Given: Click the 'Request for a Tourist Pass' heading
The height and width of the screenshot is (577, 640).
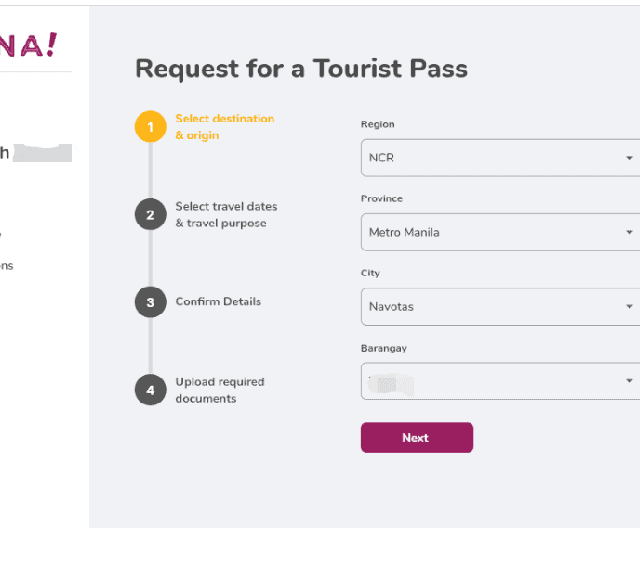Looking at the screenshot, I should (x=301, y=68).
